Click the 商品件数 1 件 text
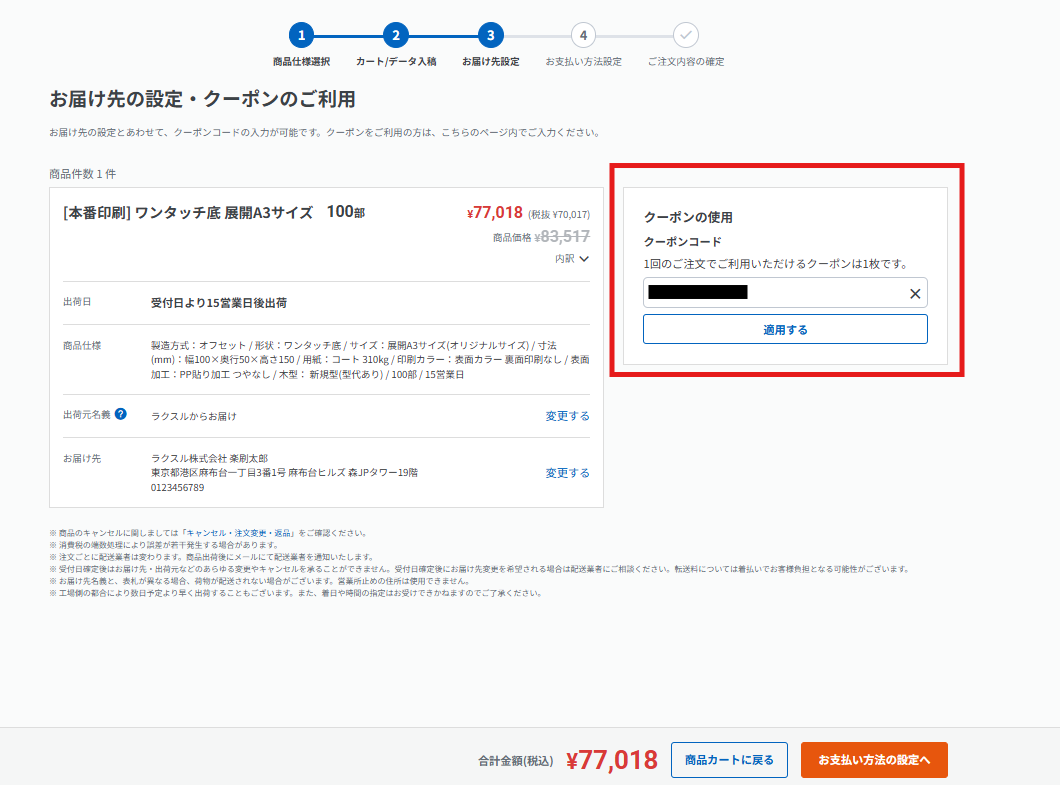The image size is (1060, 785). [x=82, y=174]
